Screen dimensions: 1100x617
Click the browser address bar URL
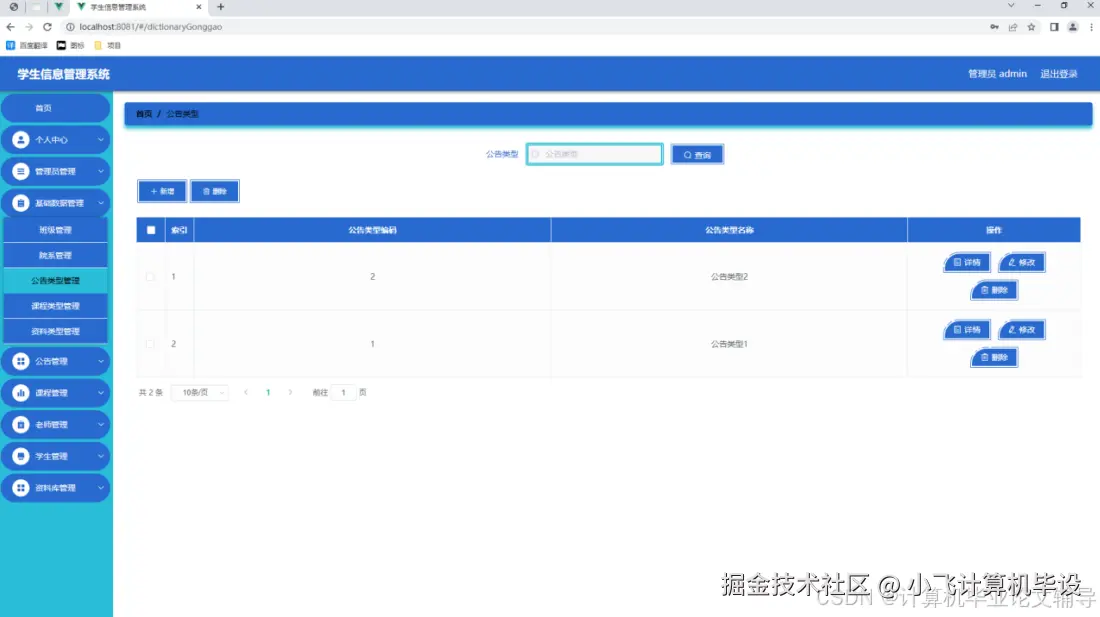click(151, 27)
